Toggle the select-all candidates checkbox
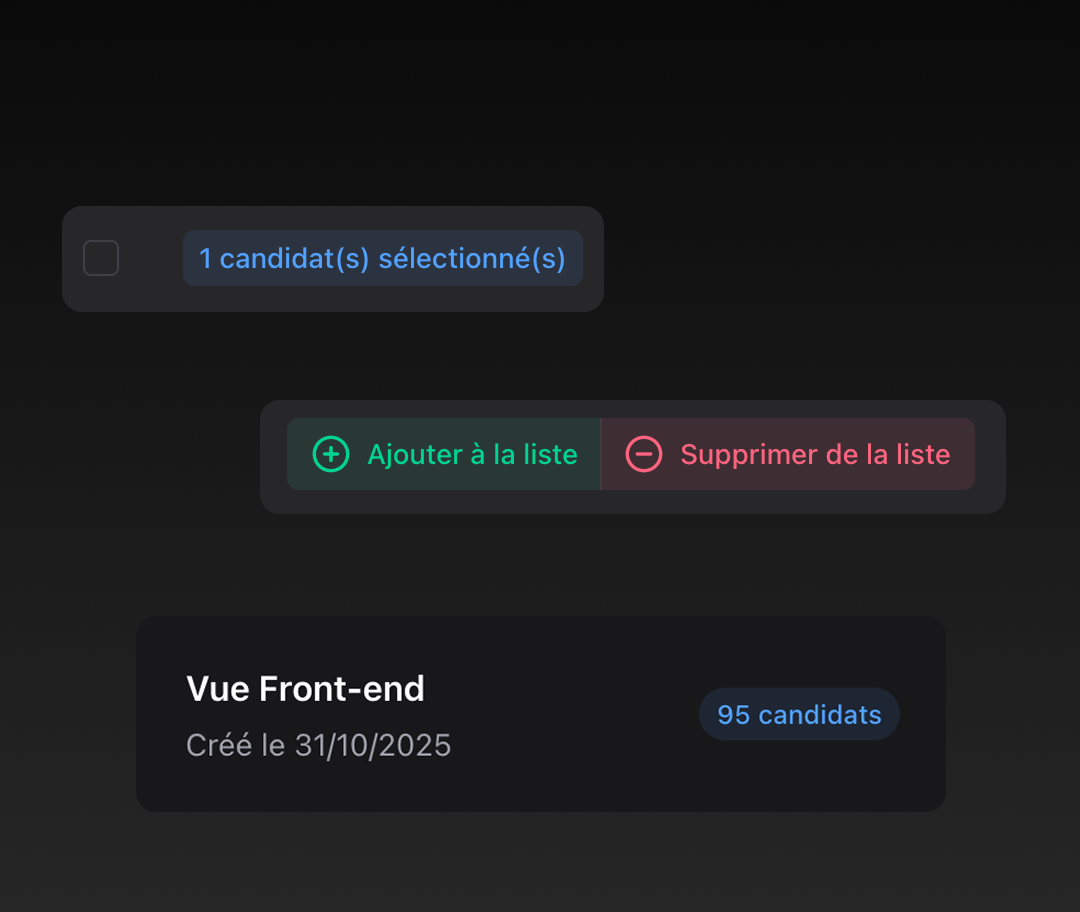Image resolution: width=1080 pixels, height=912 pixels. [101, 258]
